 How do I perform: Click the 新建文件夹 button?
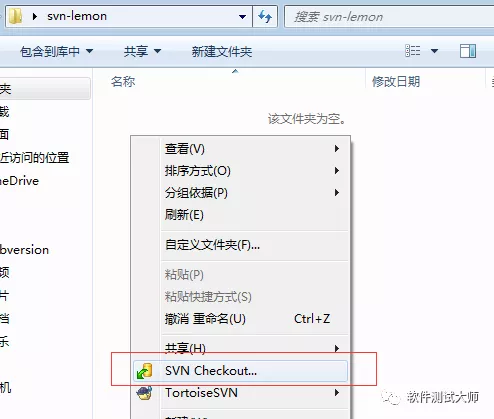[x=222, y=52]
